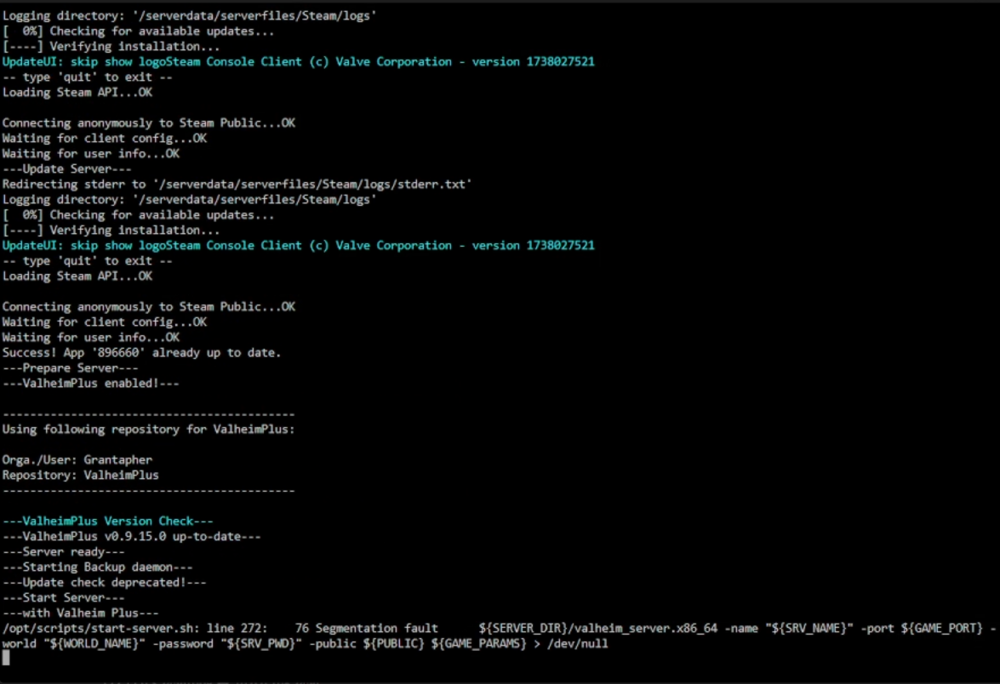Screen dimensions: 1000x684
Task: Click the "ValheimPlus v0.9.15.0 up-to-date" line
Action: click(131, 536)
